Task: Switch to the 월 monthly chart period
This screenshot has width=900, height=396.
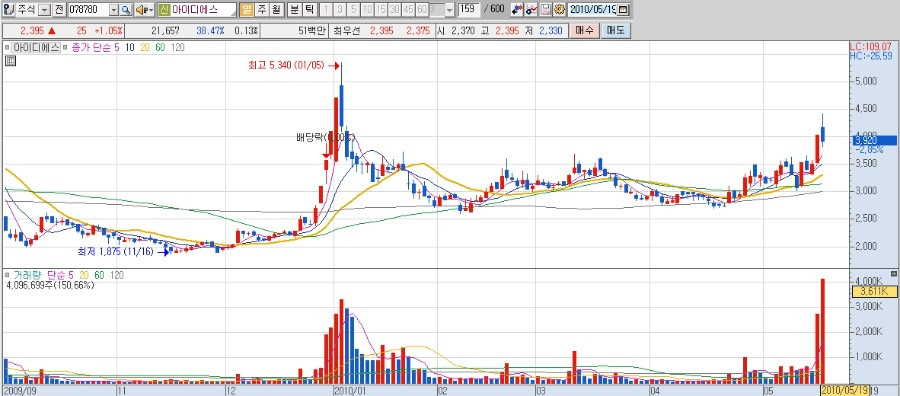Action: pos(276,10)
